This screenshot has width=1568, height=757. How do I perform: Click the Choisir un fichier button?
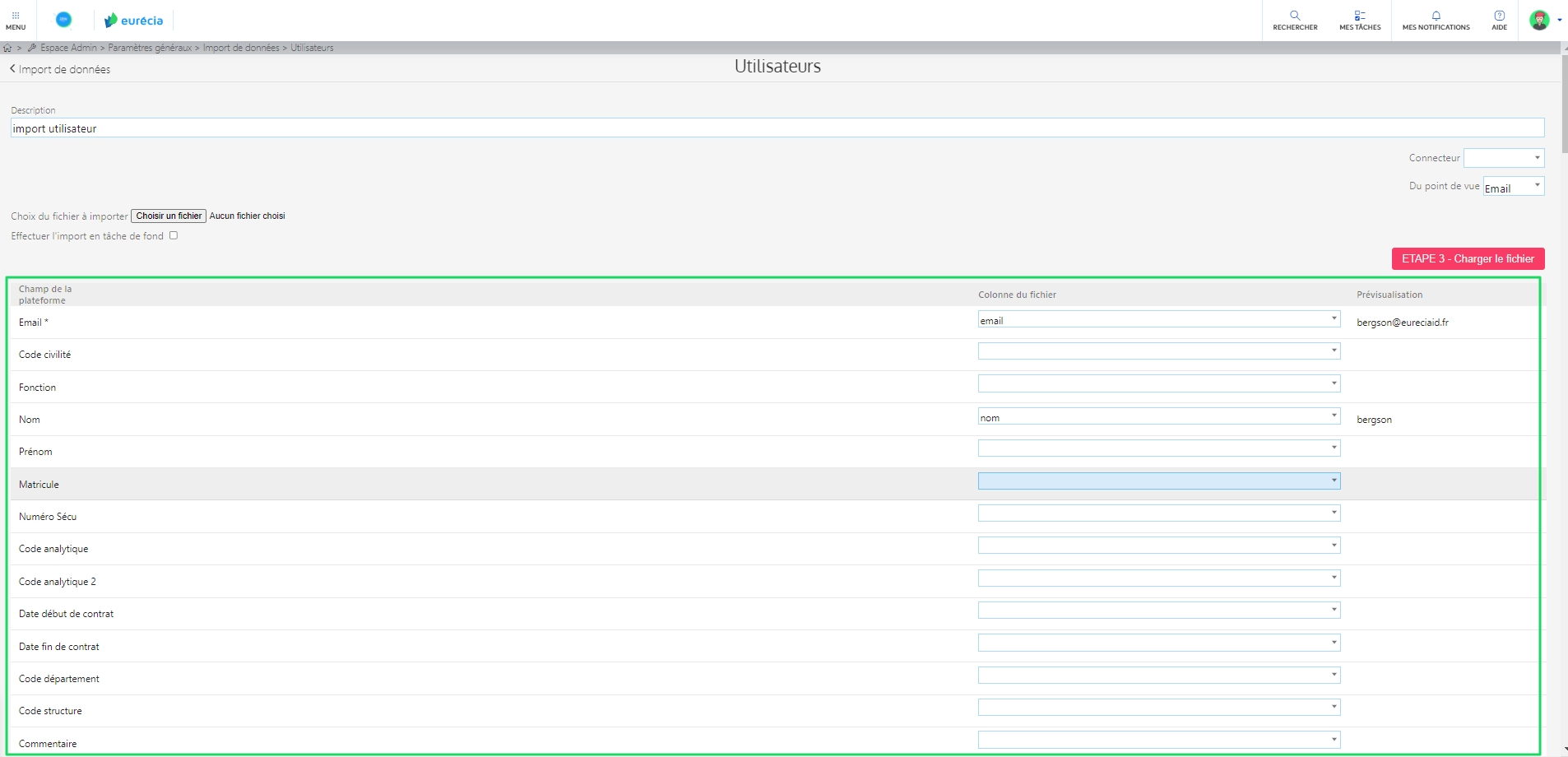(169, 216)
